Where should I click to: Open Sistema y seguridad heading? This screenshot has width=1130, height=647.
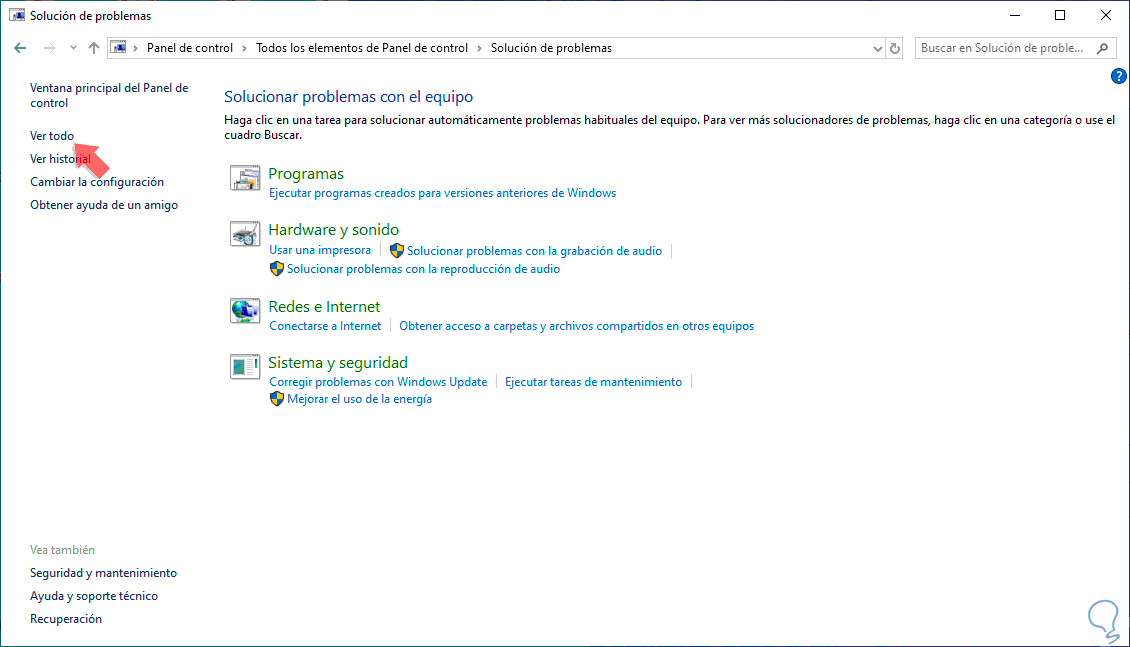point(338,362)
